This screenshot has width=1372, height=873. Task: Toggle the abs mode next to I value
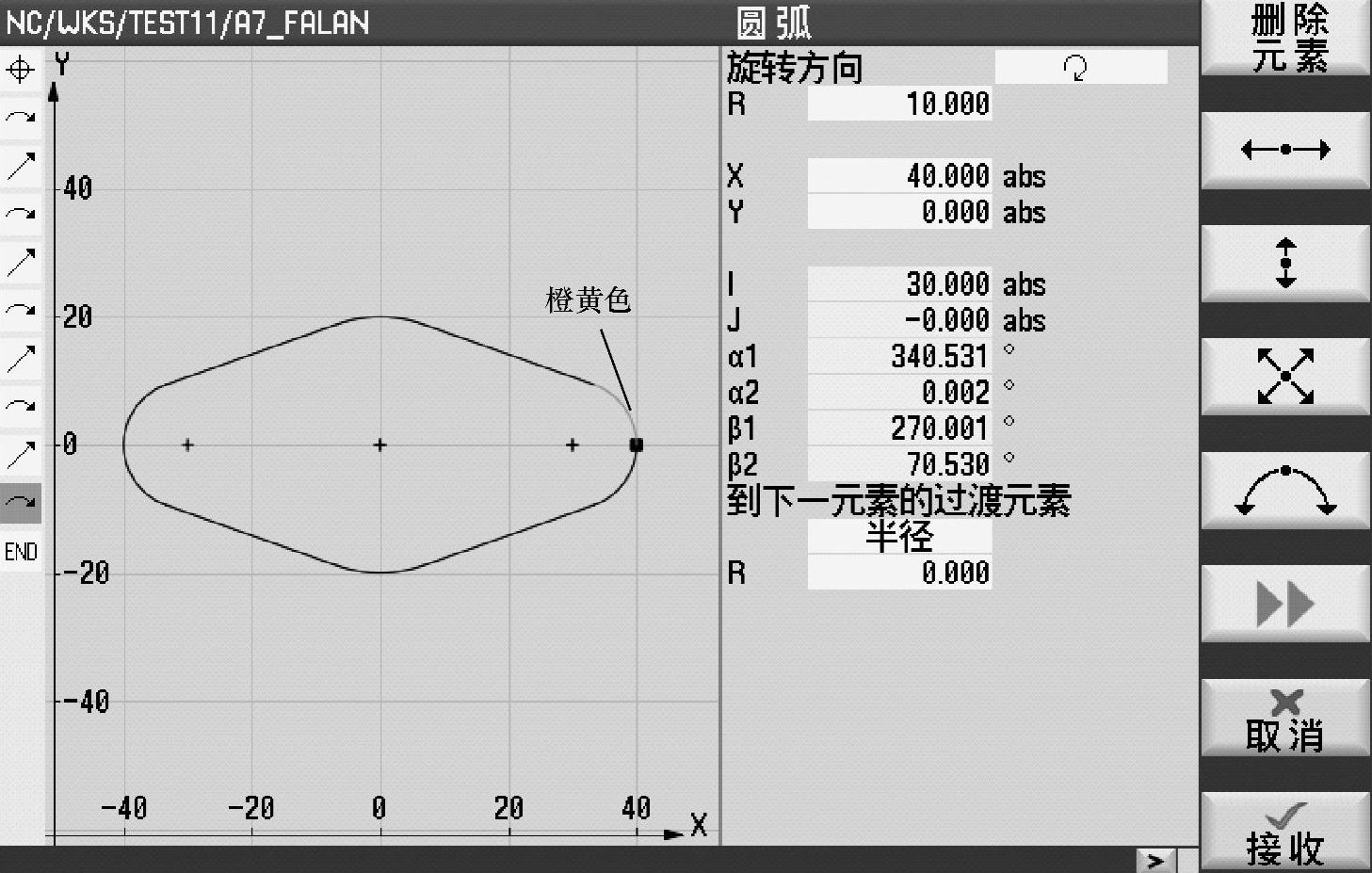[1024, 284]
